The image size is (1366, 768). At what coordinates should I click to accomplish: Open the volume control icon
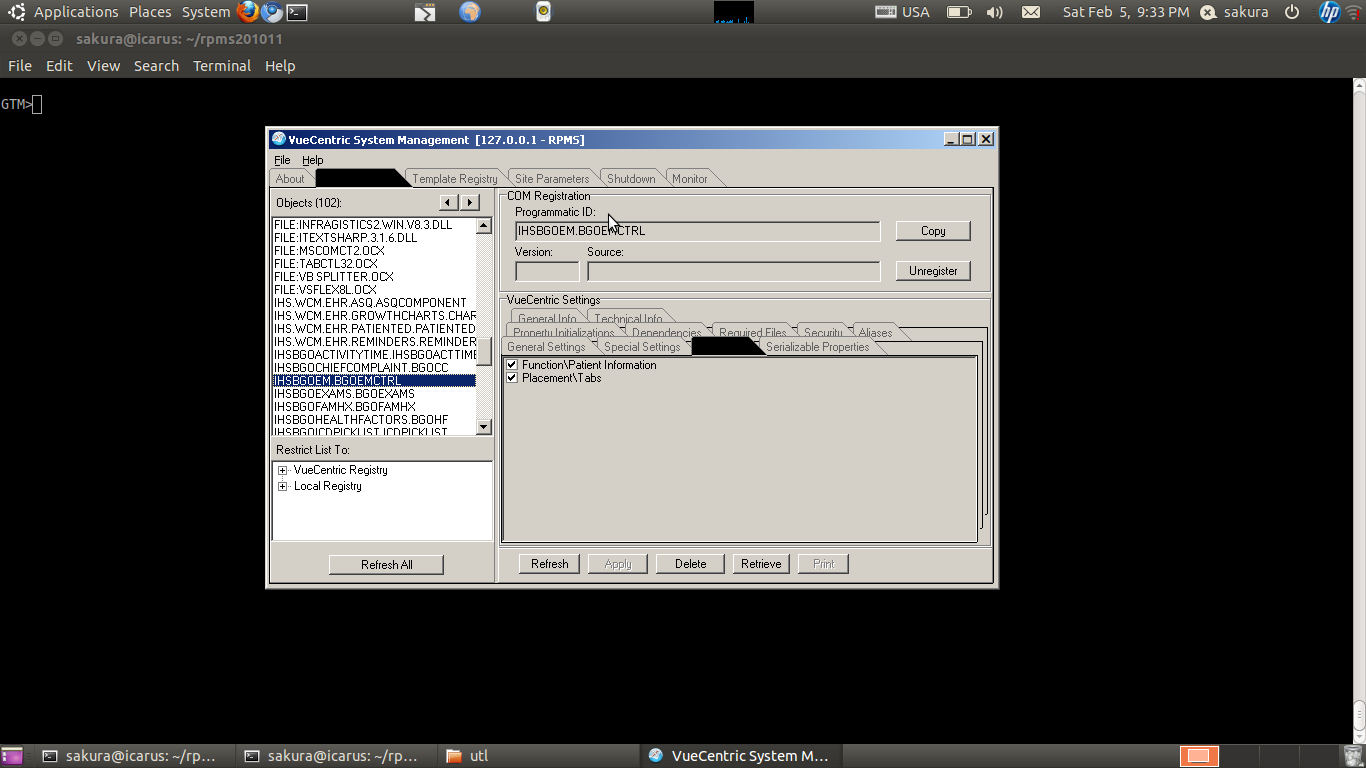994,12
